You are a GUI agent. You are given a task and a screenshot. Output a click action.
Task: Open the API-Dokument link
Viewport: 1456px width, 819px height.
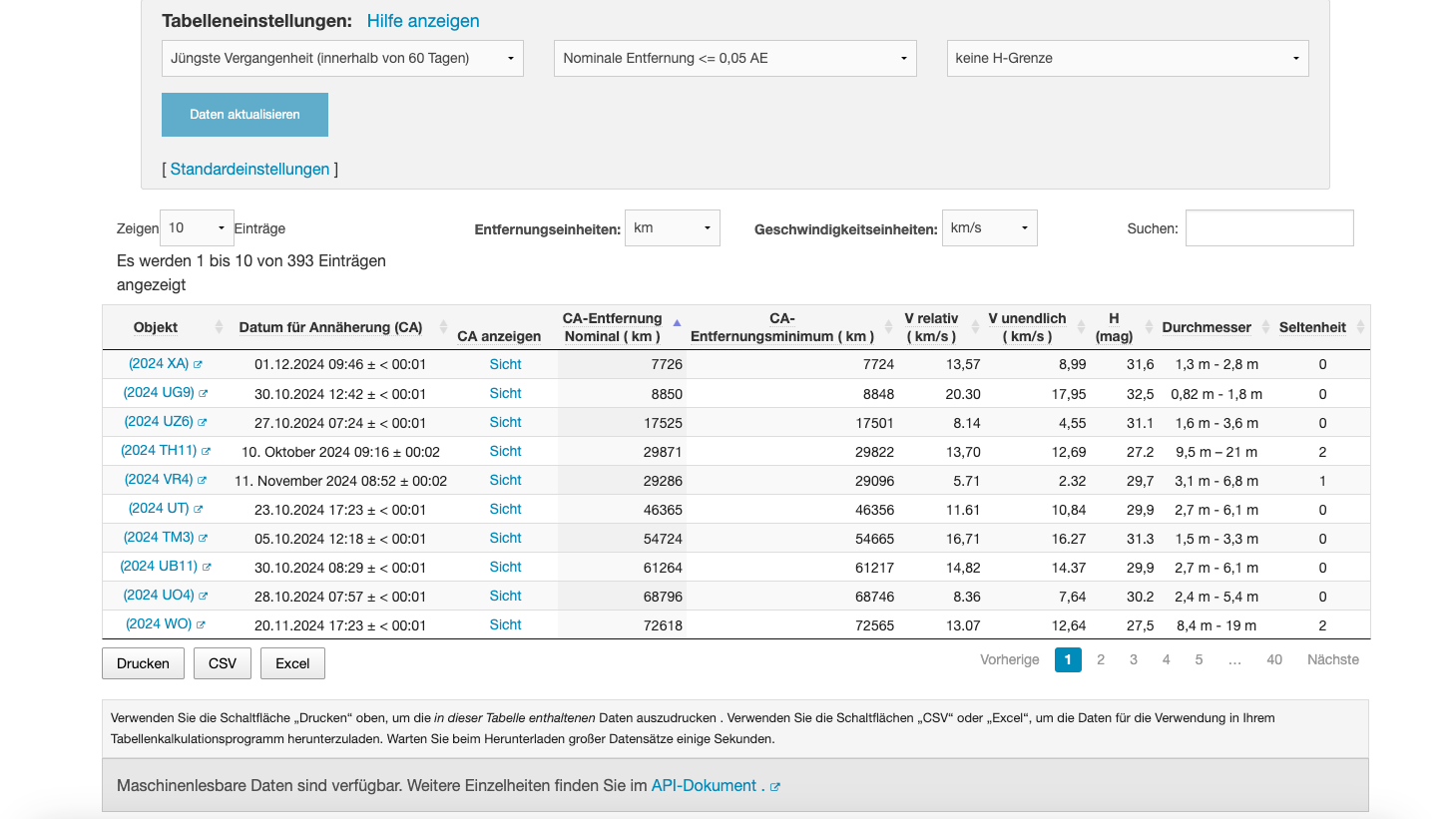point(704,786)
